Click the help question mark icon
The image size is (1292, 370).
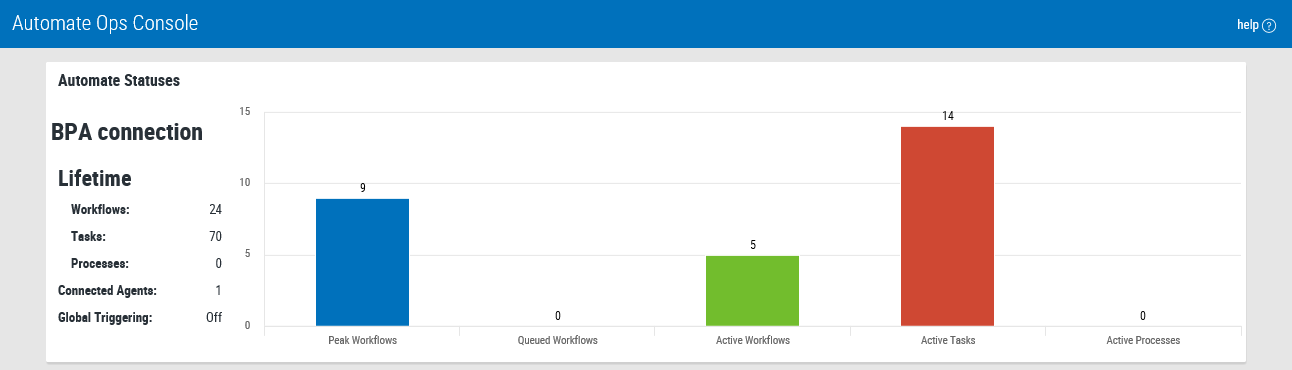(1269, 26)
